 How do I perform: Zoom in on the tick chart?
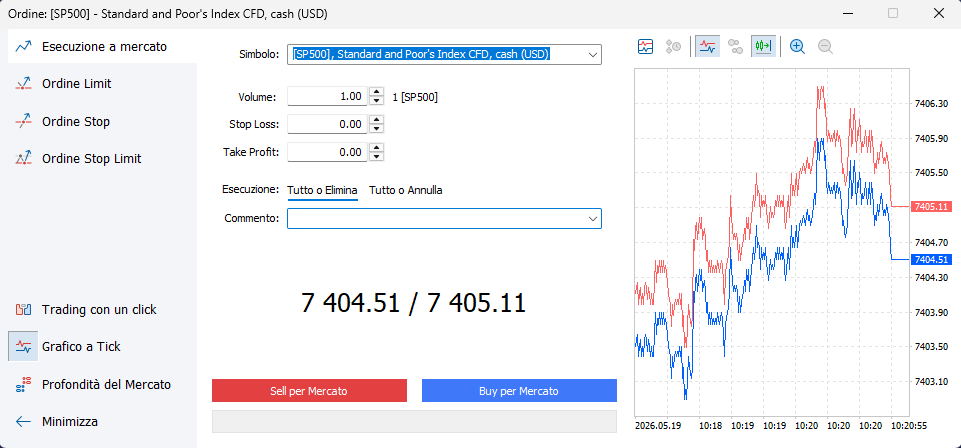pyautogui.click(x=797, y=47)
